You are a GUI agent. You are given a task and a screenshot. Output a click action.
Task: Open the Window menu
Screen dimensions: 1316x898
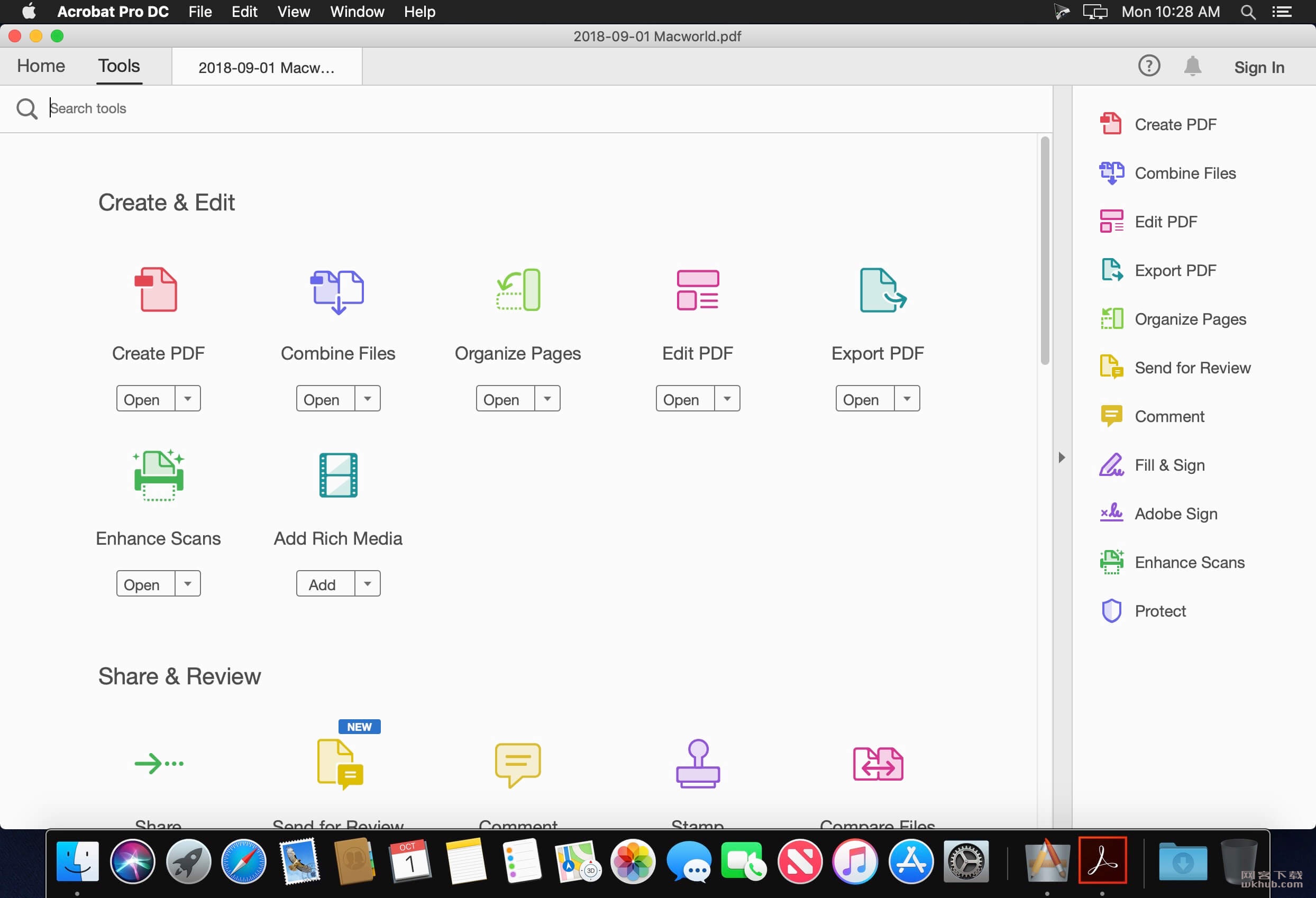click(x=357, y=12)
